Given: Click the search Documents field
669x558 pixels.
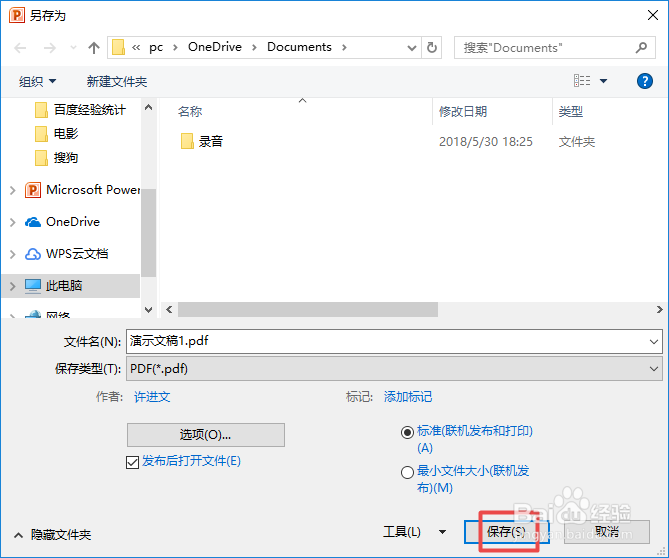Looking at the screenshot, I should click(x=555, y=47).
